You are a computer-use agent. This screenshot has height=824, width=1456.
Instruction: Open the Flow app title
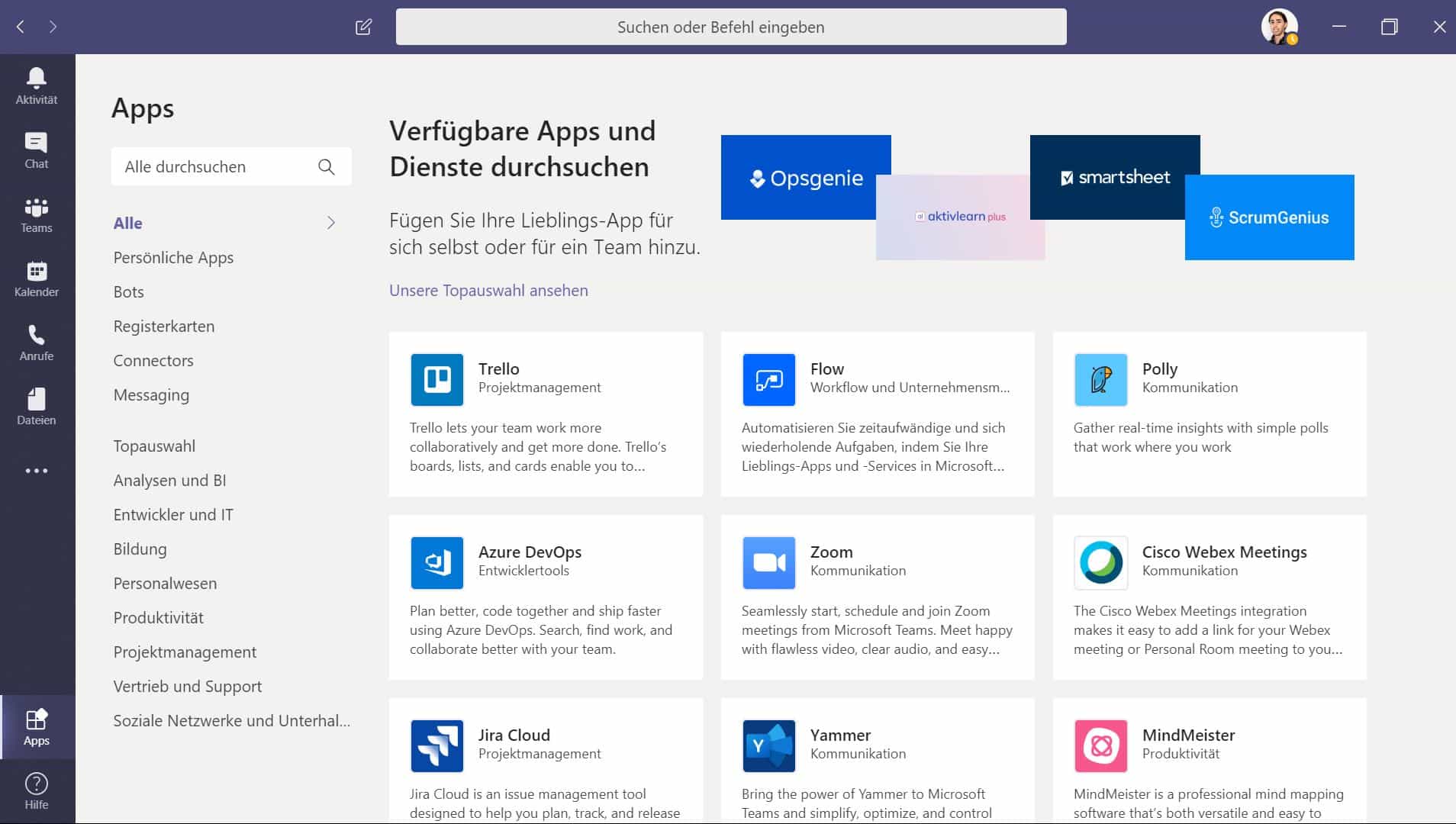click(827, 369)
